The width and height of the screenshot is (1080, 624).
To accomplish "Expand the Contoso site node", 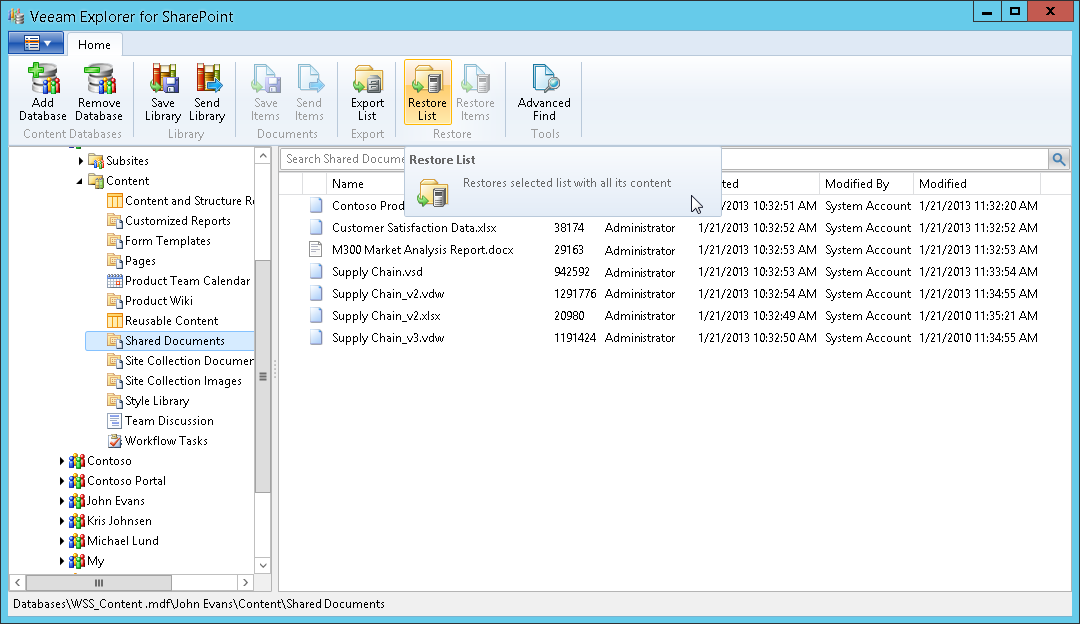I will coord(61,461).
